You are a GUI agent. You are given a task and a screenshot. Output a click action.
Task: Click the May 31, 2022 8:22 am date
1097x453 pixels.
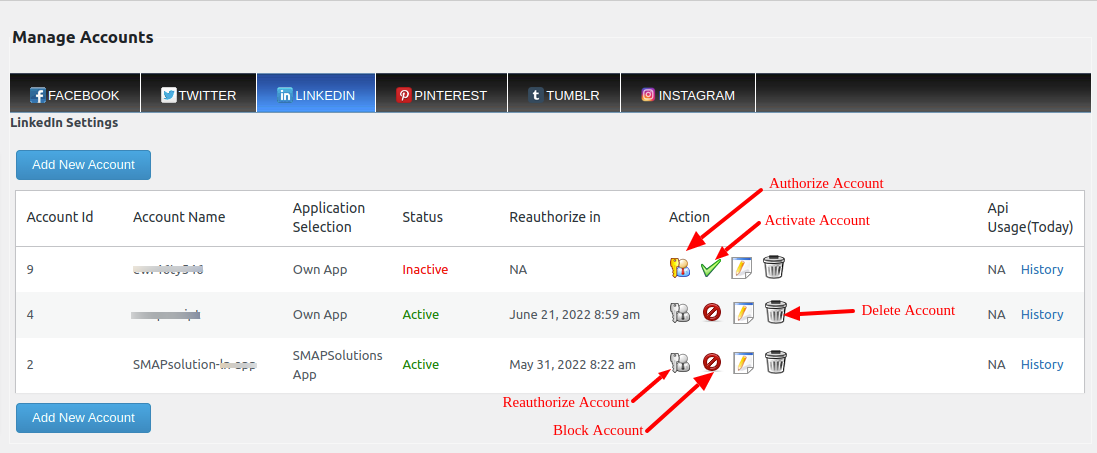point(572,364)
